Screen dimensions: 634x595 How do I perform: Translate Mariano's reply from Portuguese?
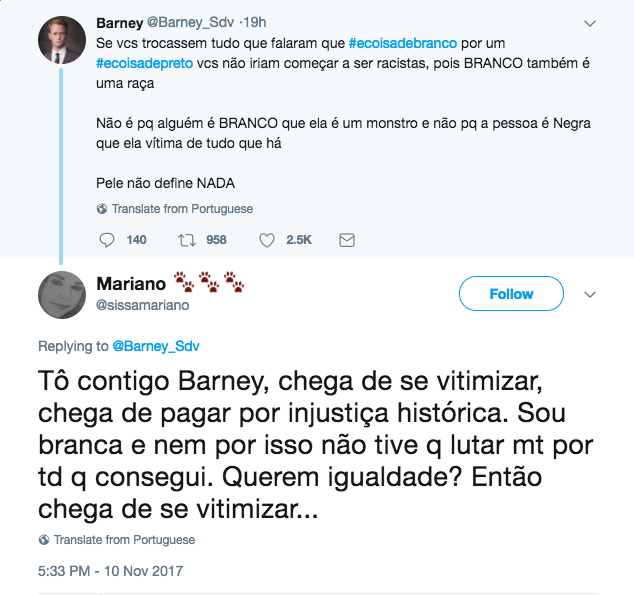tap(124, 540)
